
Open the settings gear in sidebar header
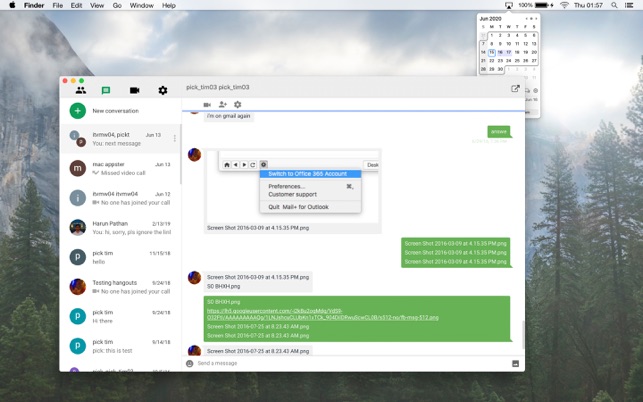(163, 90)
